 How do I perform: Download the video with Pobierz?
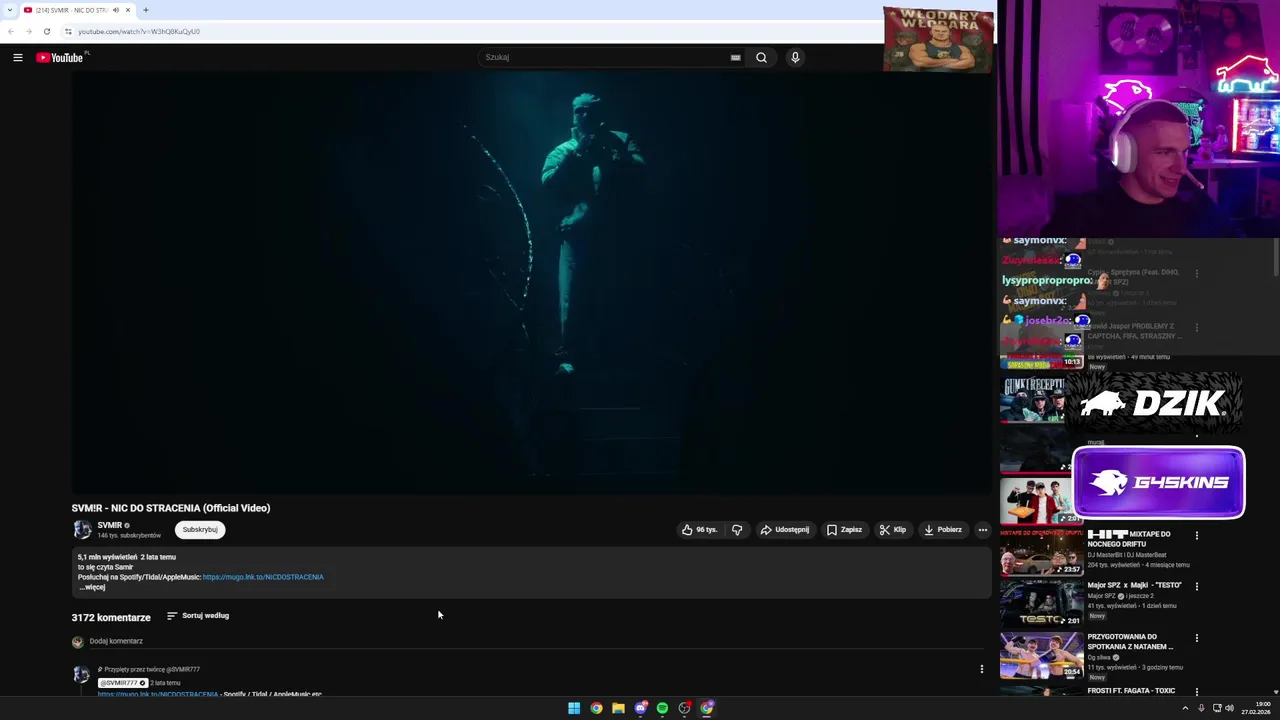pos(943,530)
